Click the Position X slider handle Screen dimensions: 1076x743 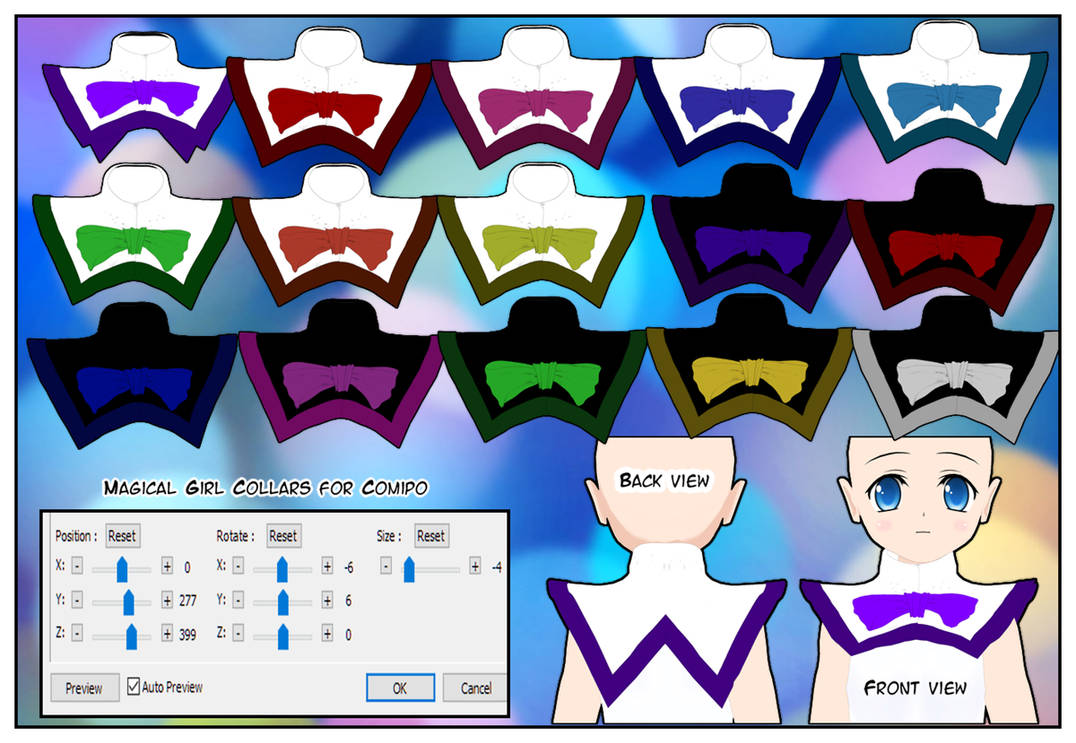[122, 568]
